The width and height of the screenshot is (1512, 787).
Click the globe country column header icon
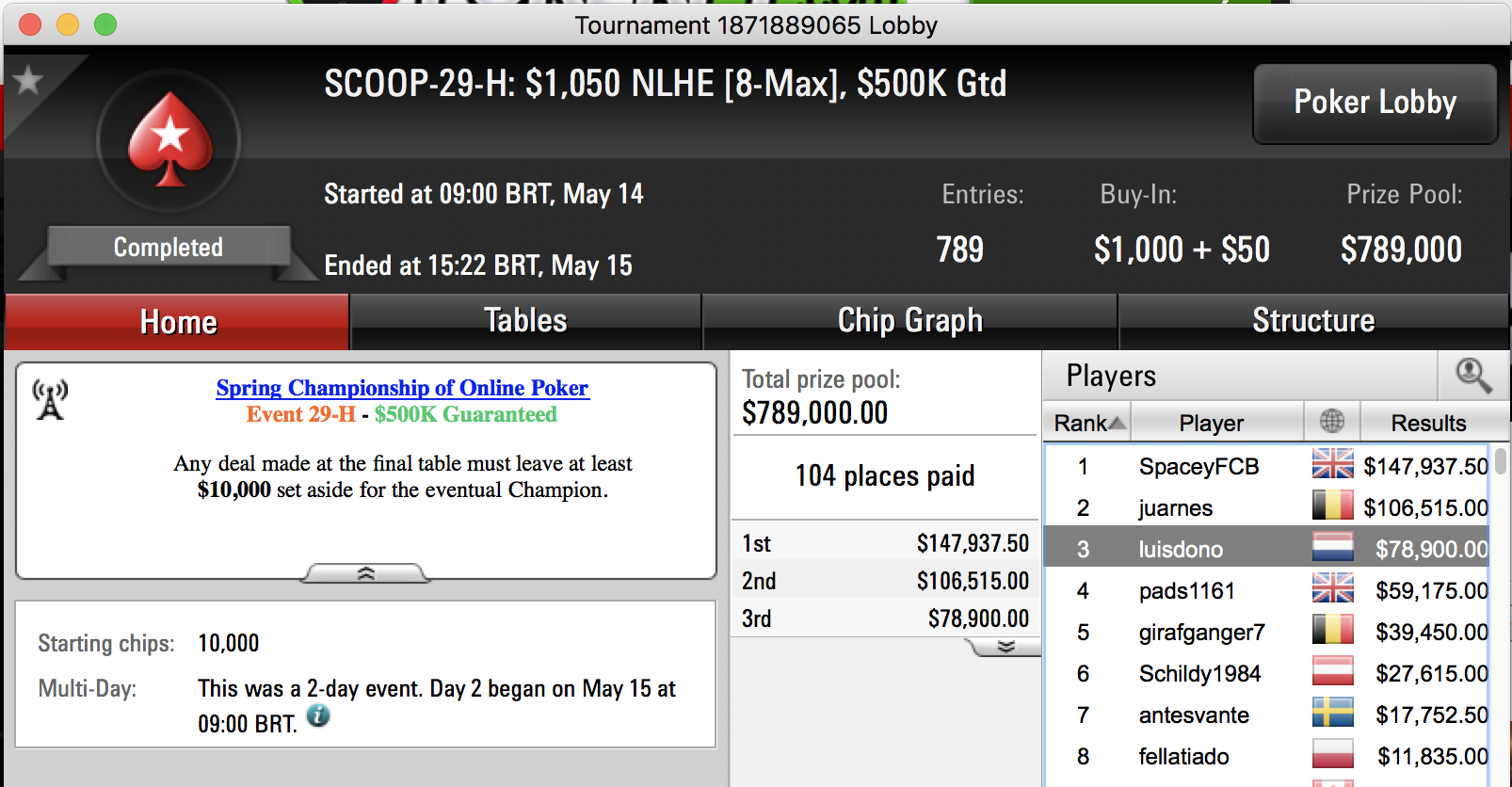[x=1332, y=421]
